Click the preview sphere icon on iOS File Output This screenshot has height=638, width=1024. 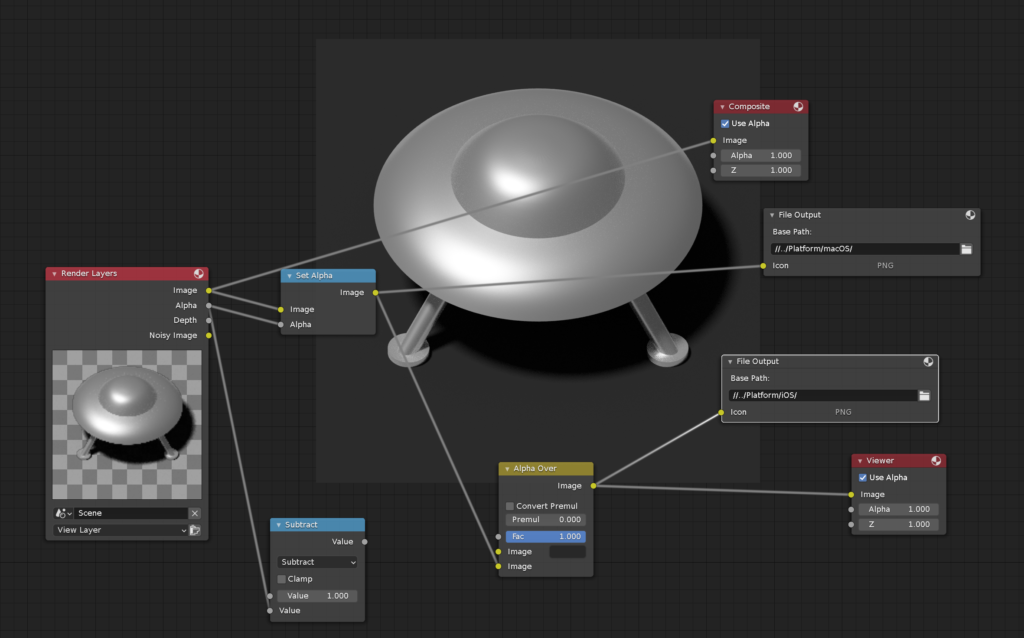click(928, 362)
